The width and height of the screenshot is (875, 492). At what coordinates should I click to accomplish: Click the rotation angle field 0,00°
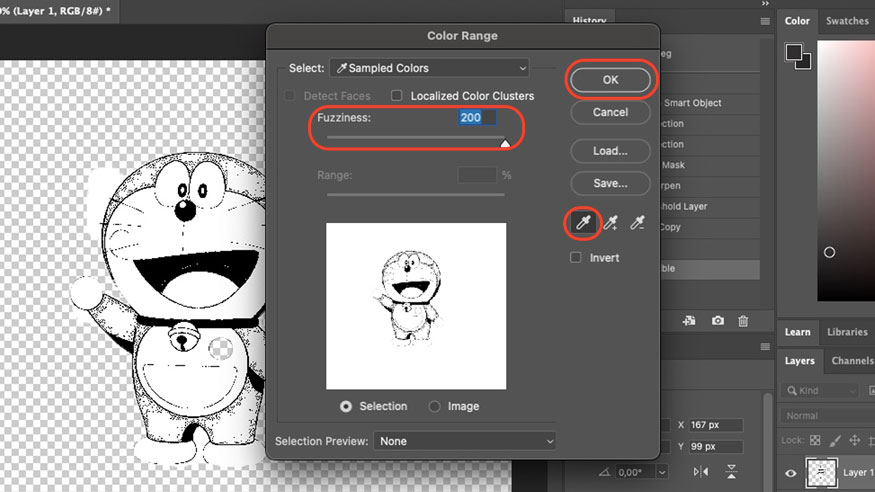tap(635, 472)
